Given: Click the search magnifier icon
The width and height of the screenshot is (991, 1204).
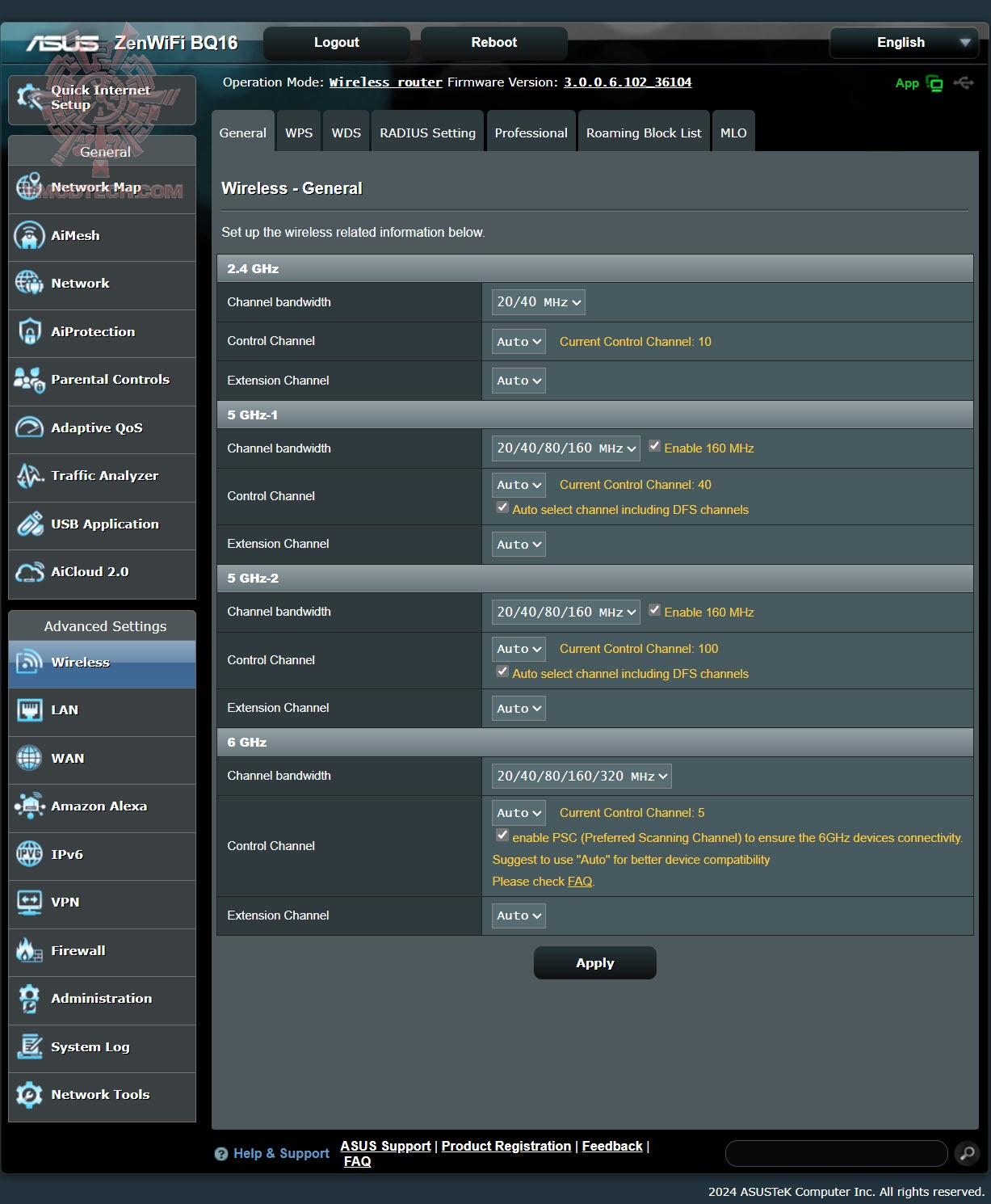Looking at the screenshot, I should coord(967,1153).
